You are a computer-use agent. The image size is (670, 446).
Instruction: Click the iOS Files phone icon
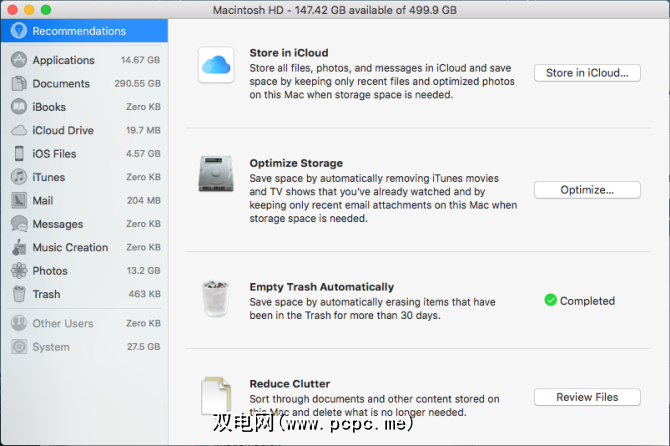[x=19, y=153]
